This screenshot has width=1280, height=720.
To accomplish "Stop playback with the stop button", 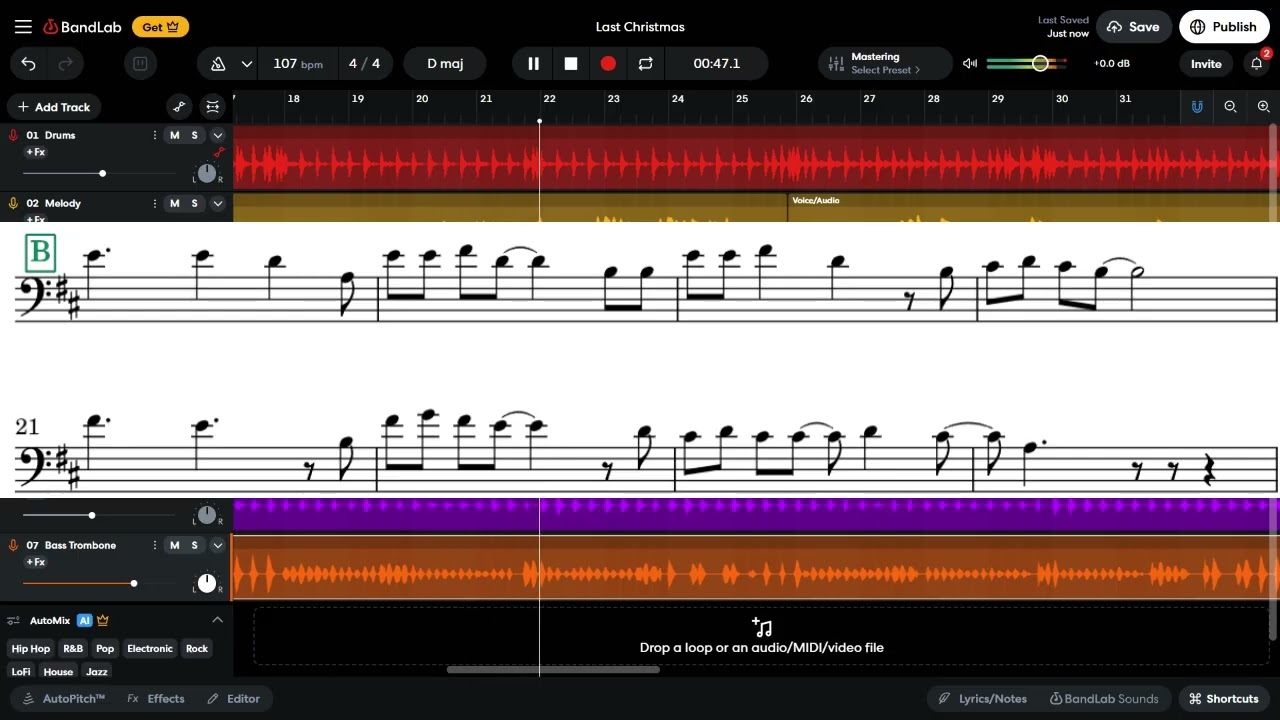I will point(571,64).
